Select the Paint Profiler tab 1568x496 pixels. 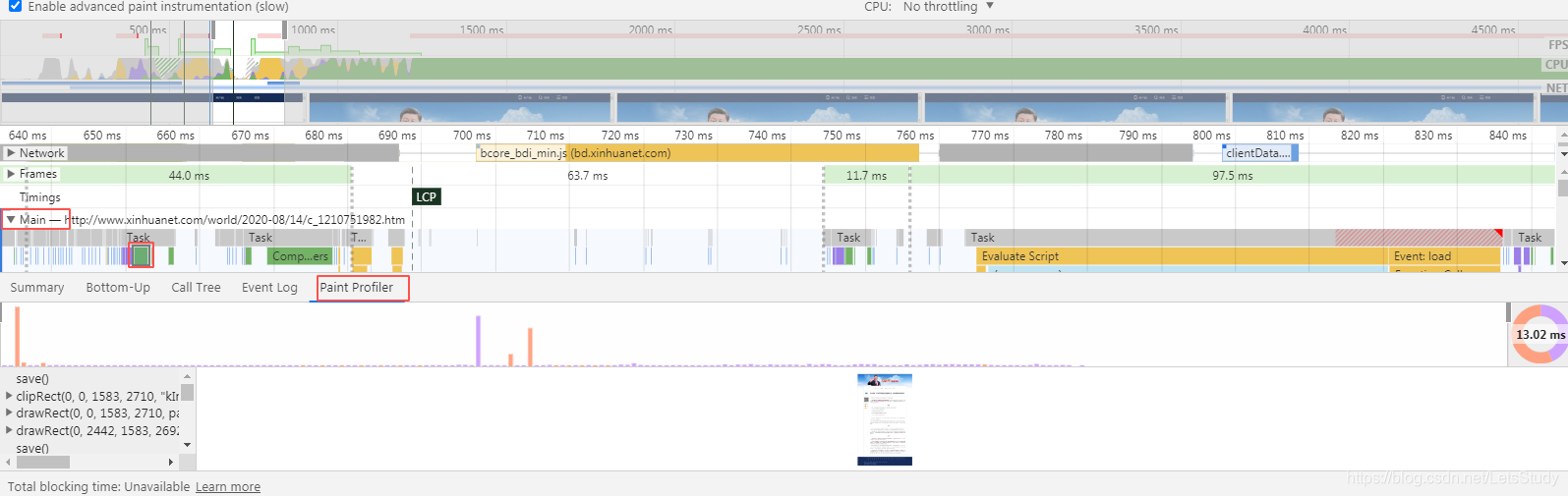356,288
